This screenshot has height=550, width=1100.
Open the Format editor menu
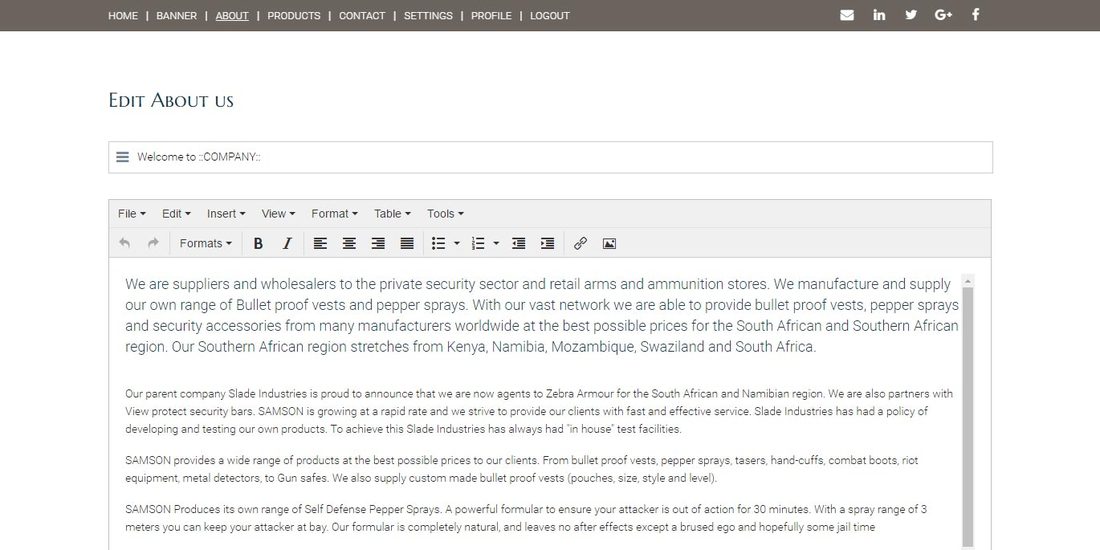coord(335,214)
